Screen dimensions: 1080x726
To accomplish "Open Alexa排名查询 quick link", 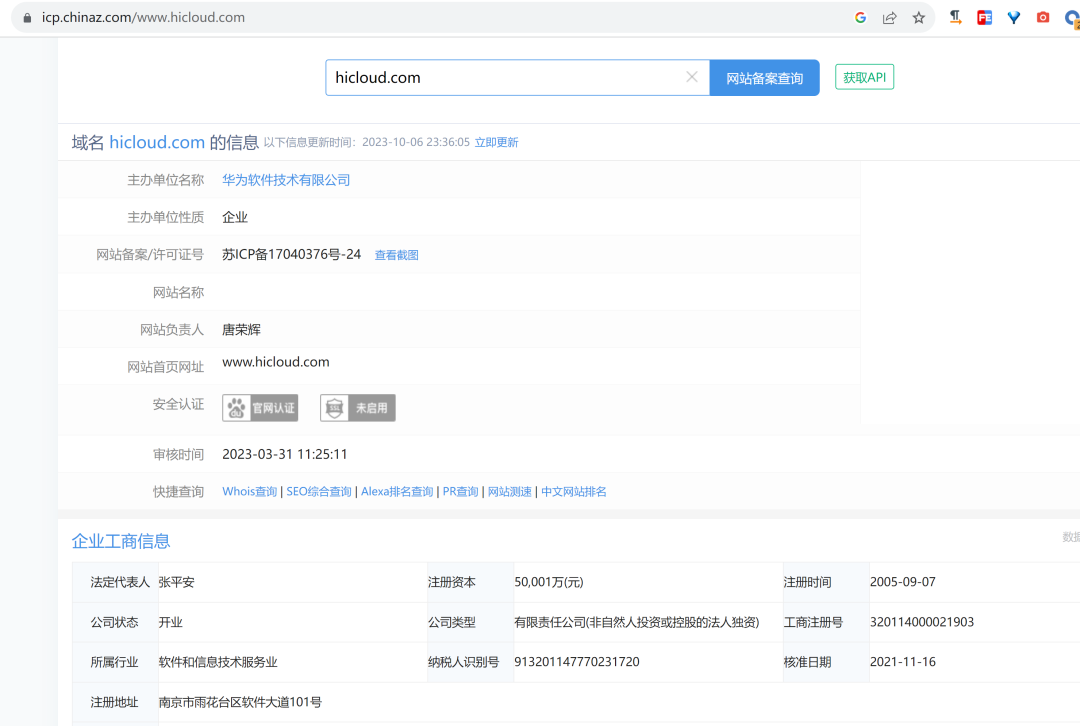I will (397, 492).
